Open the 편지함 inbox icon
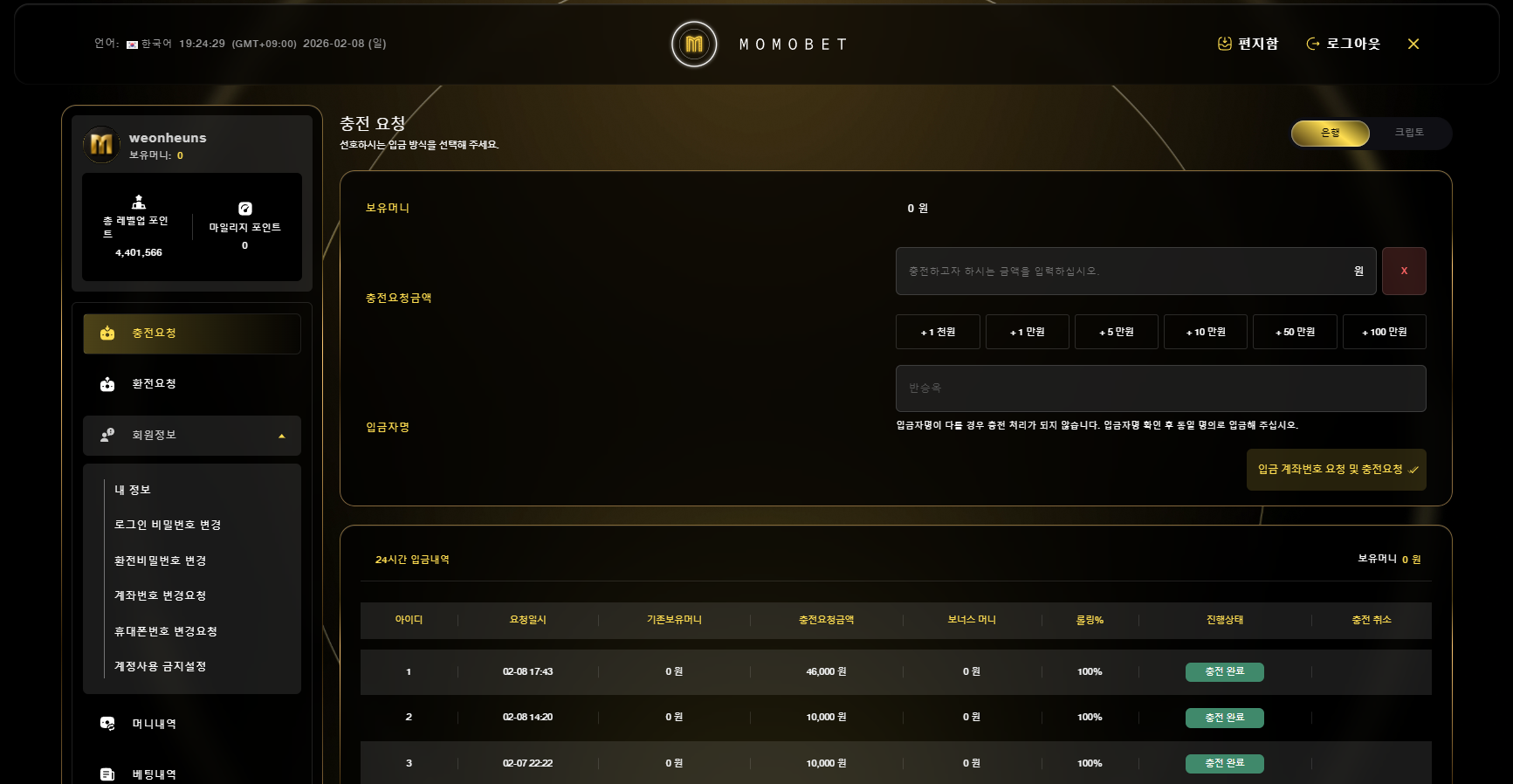 point(1225,44)
